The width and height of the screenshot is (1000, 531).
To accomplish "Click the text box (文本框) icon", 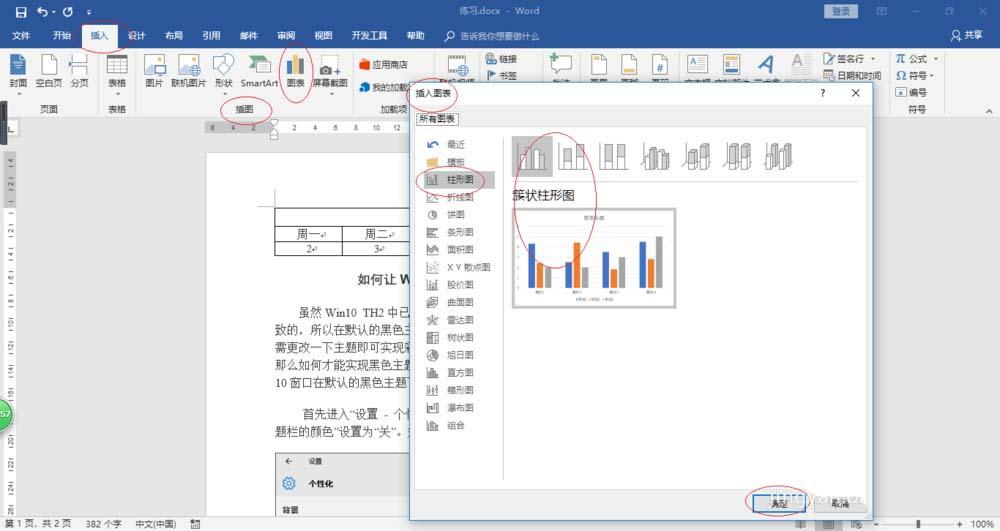I will coord(697,64).
